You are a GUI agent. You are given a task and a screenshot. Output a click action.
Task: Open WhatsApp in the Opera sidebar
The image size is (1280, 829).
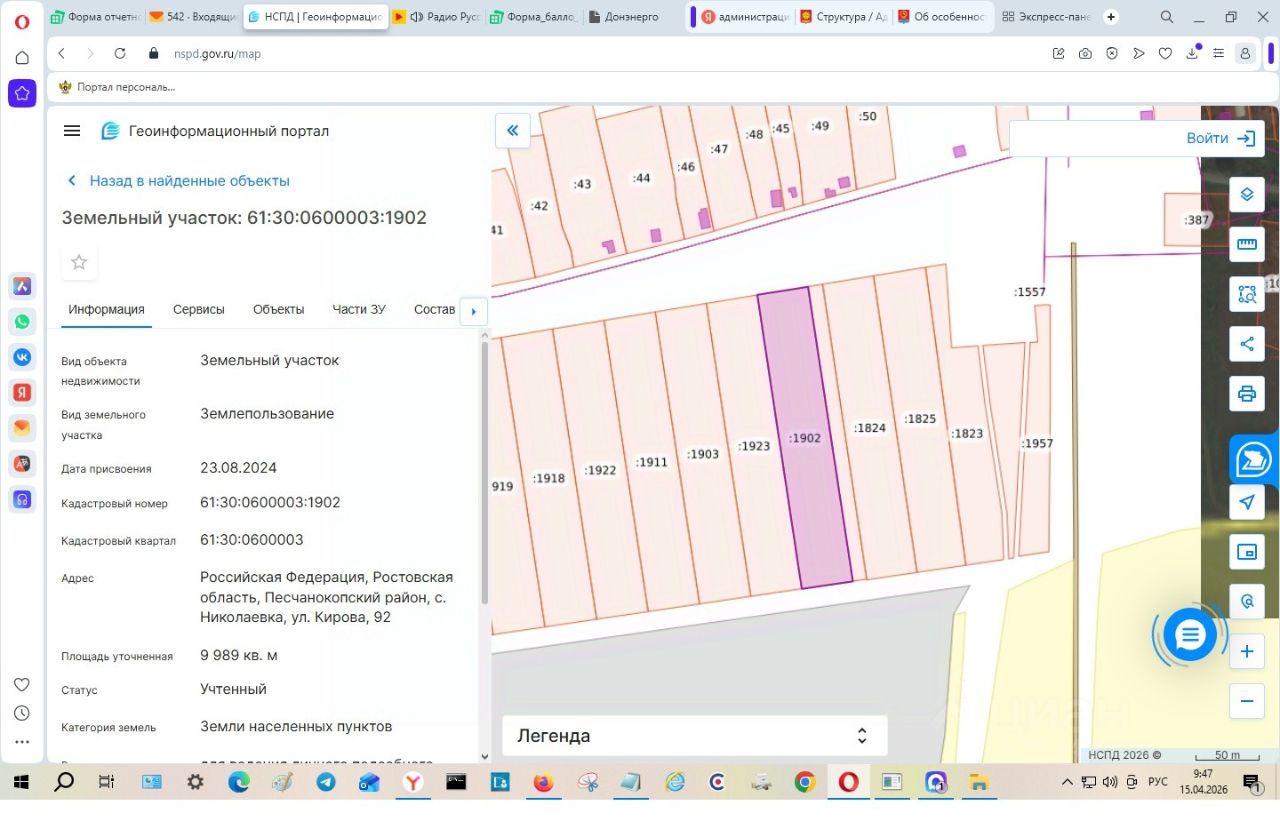click(22, 322)
